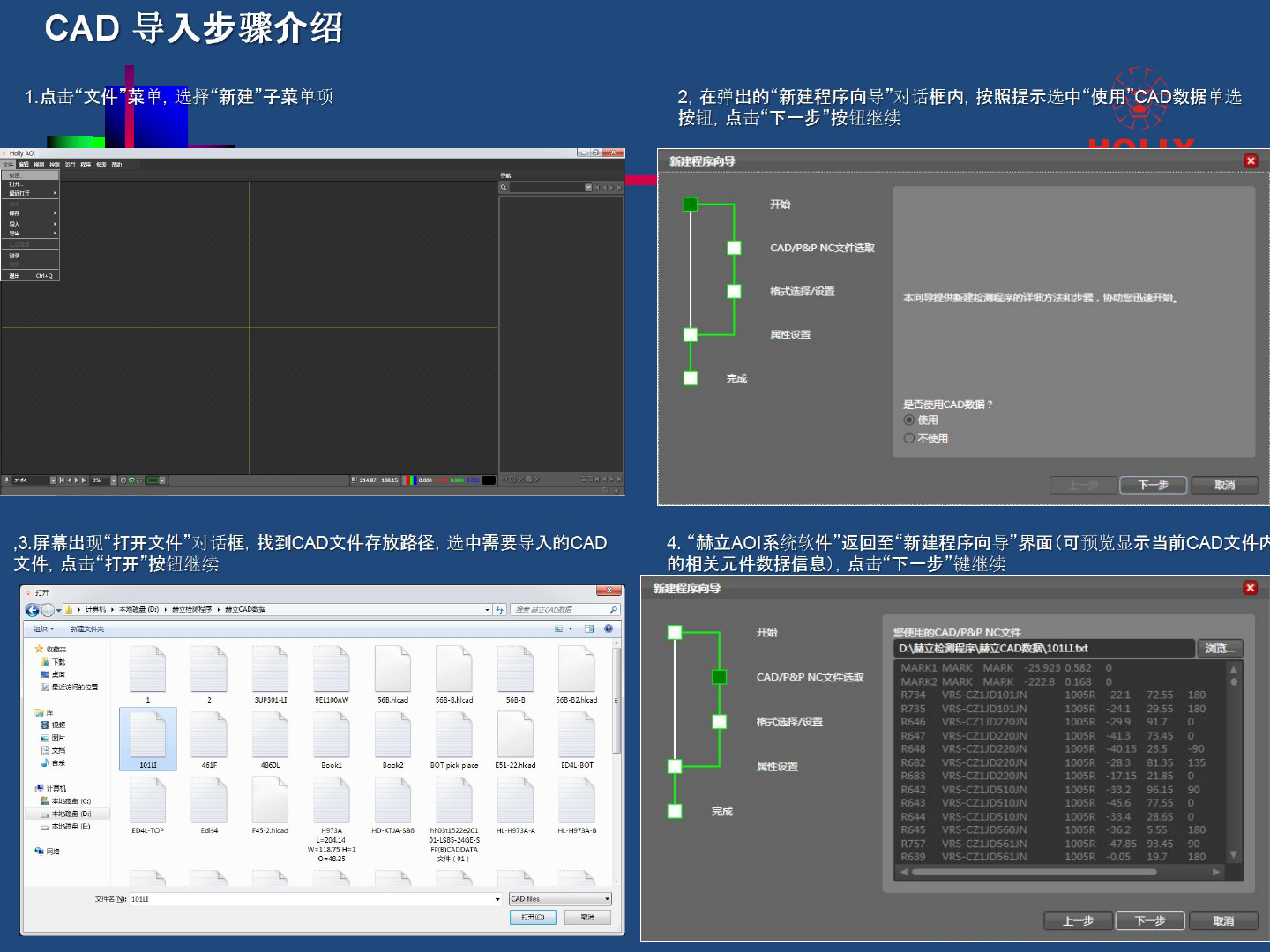Choose '打开...' from the File menu

30,184
